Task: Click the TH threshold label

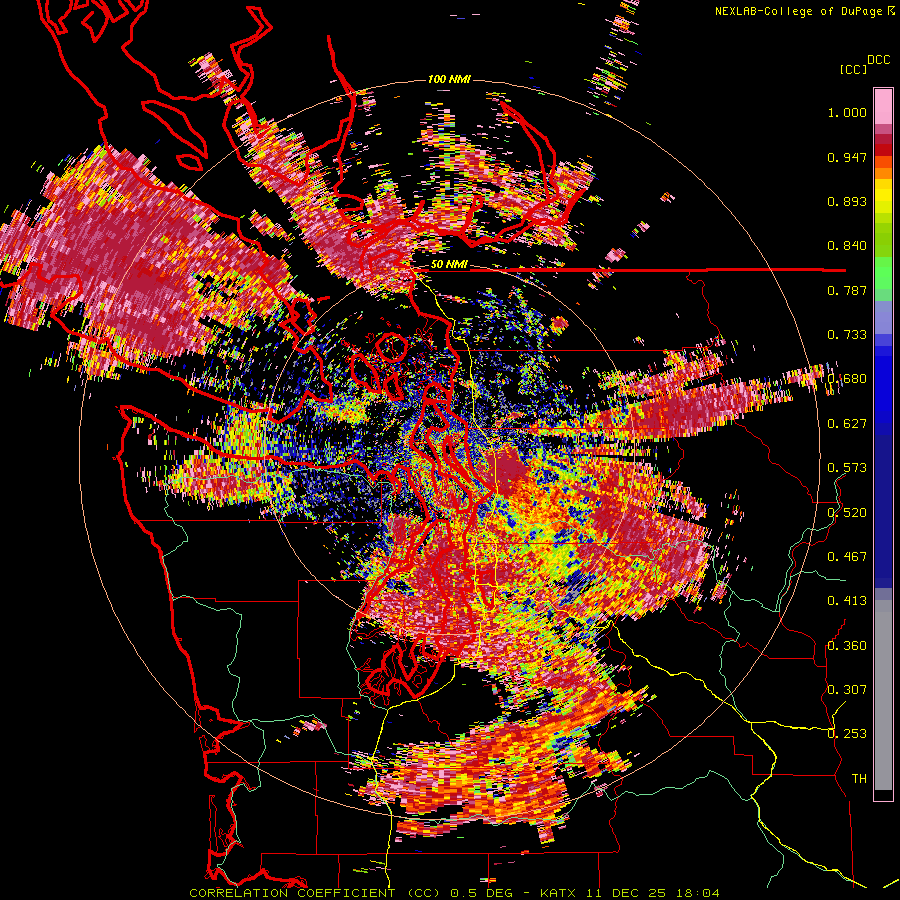Action: (859, 779)
